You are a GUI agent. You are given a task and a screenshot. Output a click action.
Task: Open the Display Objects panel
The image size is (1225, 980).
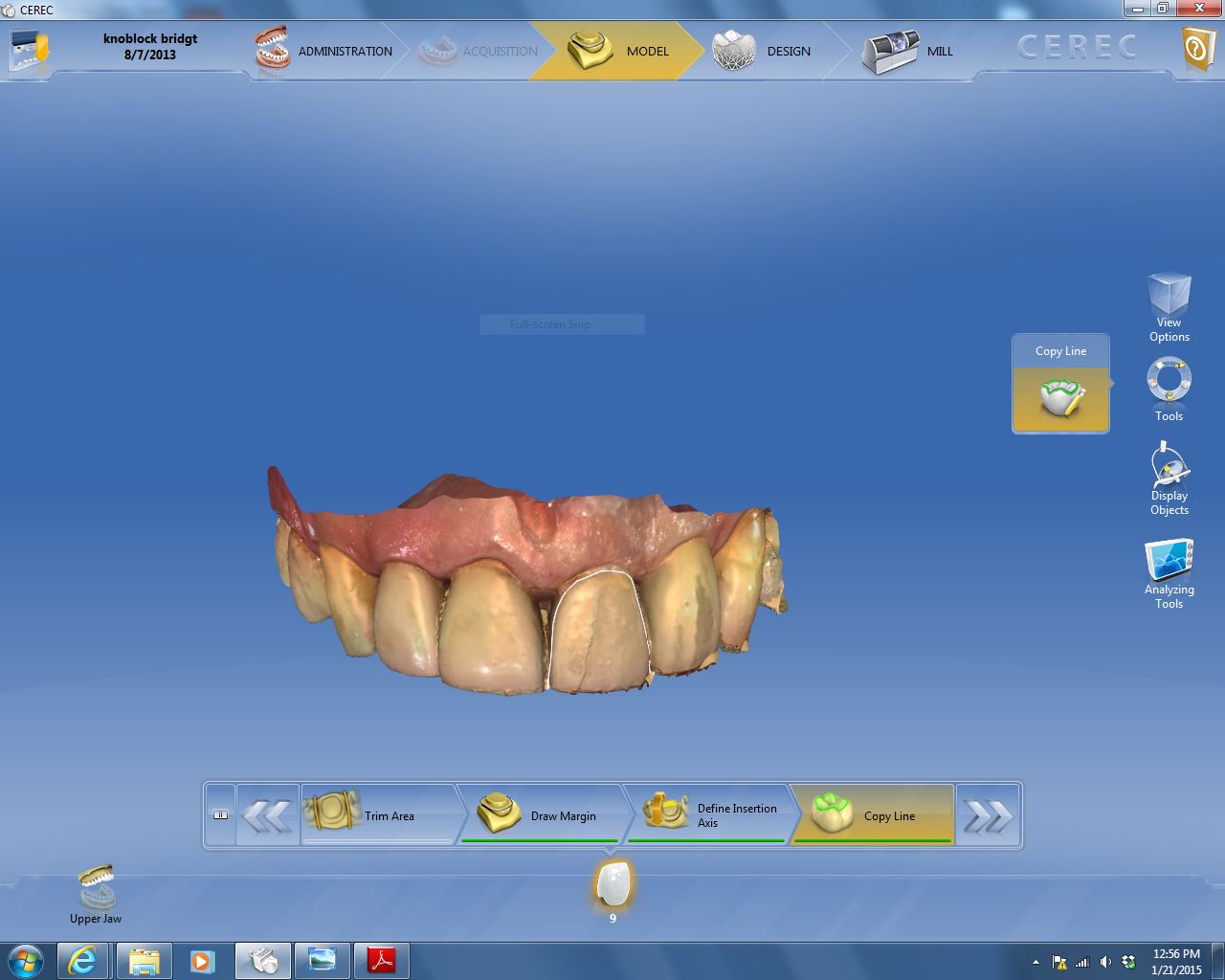click(x=1169, y=467)
